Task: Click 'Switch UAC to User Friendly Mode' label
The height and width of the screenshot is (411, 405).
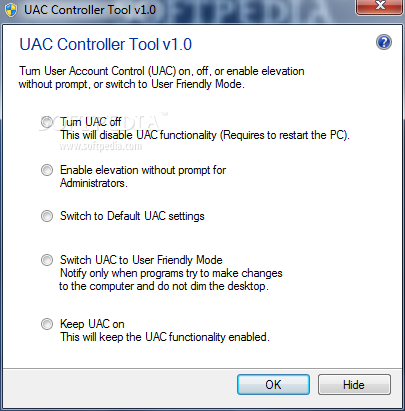Action: click(x=141, y=260)
